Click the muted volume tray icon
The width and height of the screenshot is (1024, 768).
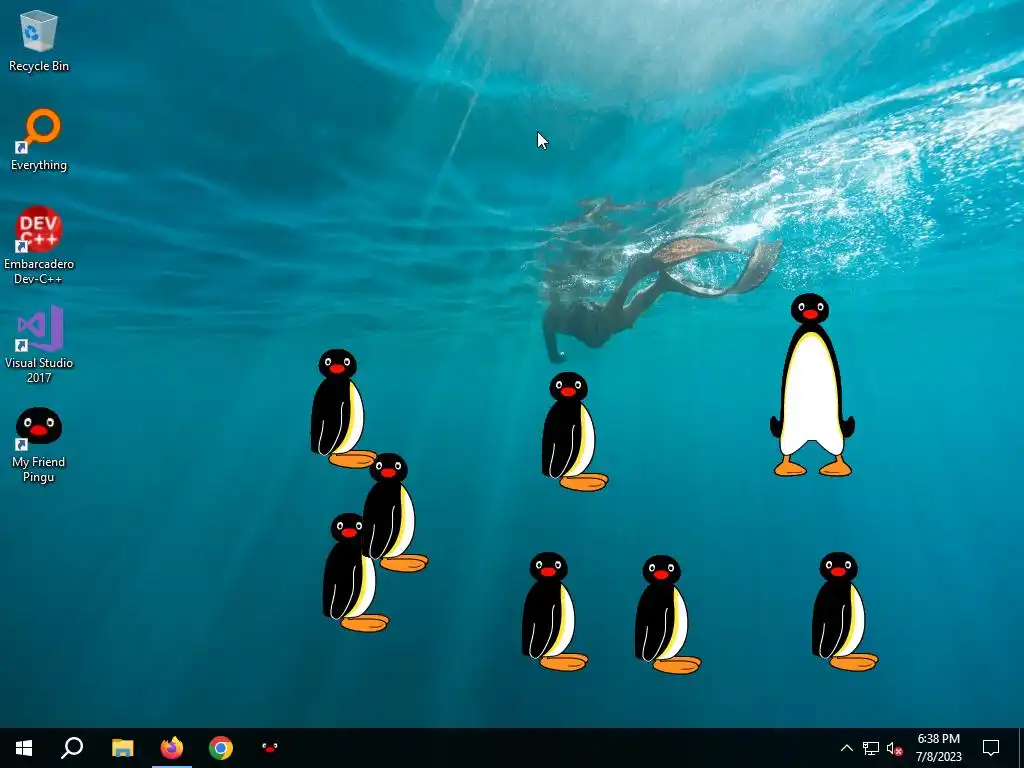pyautogui.click(x=895, y=748)
